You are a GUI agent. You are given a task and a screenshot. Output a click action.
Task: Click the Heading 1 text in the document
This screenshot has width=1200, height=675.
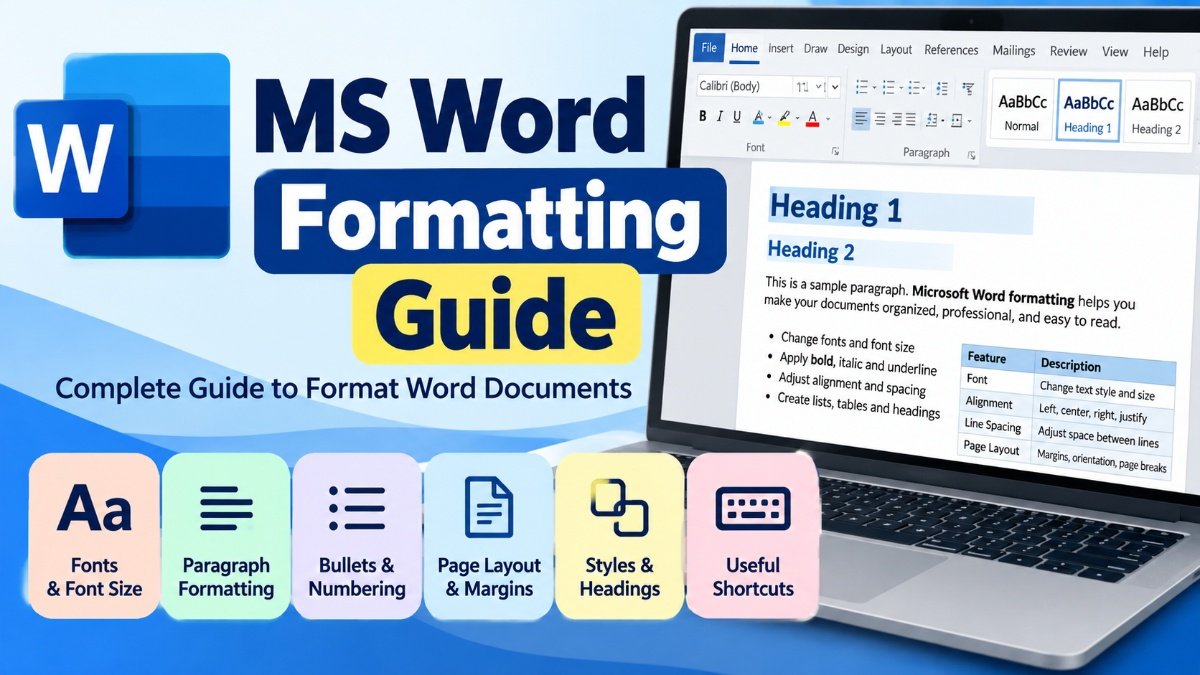click(835, 208)
